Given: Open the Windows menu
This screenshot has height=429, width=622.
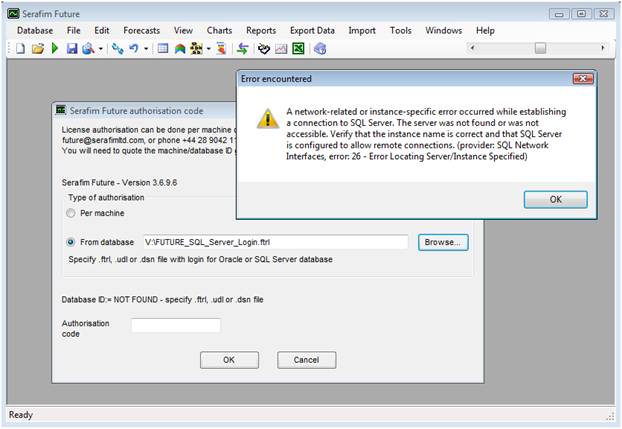Looking at the screenshot, I should point(443,31).
